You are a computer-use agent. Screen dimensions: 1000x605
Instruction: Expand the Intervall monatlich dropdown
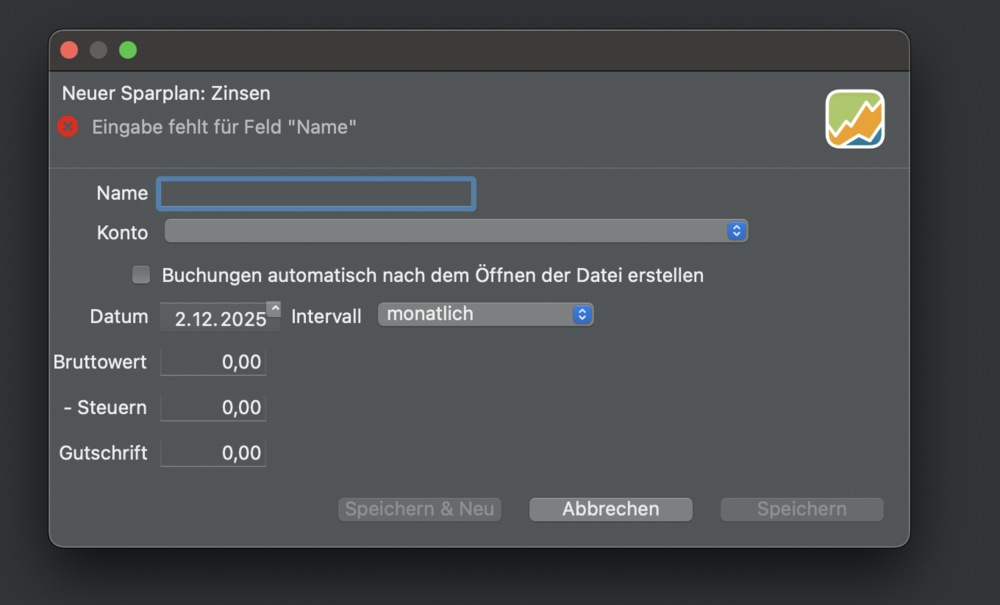pos(485,314)
